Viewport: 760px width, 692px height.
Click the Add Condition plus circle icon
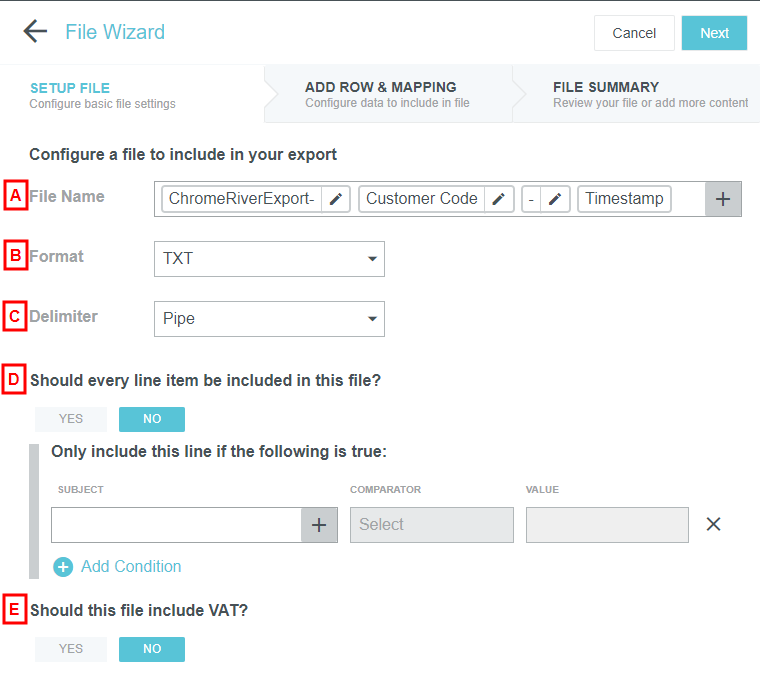[x=63, y=567]
